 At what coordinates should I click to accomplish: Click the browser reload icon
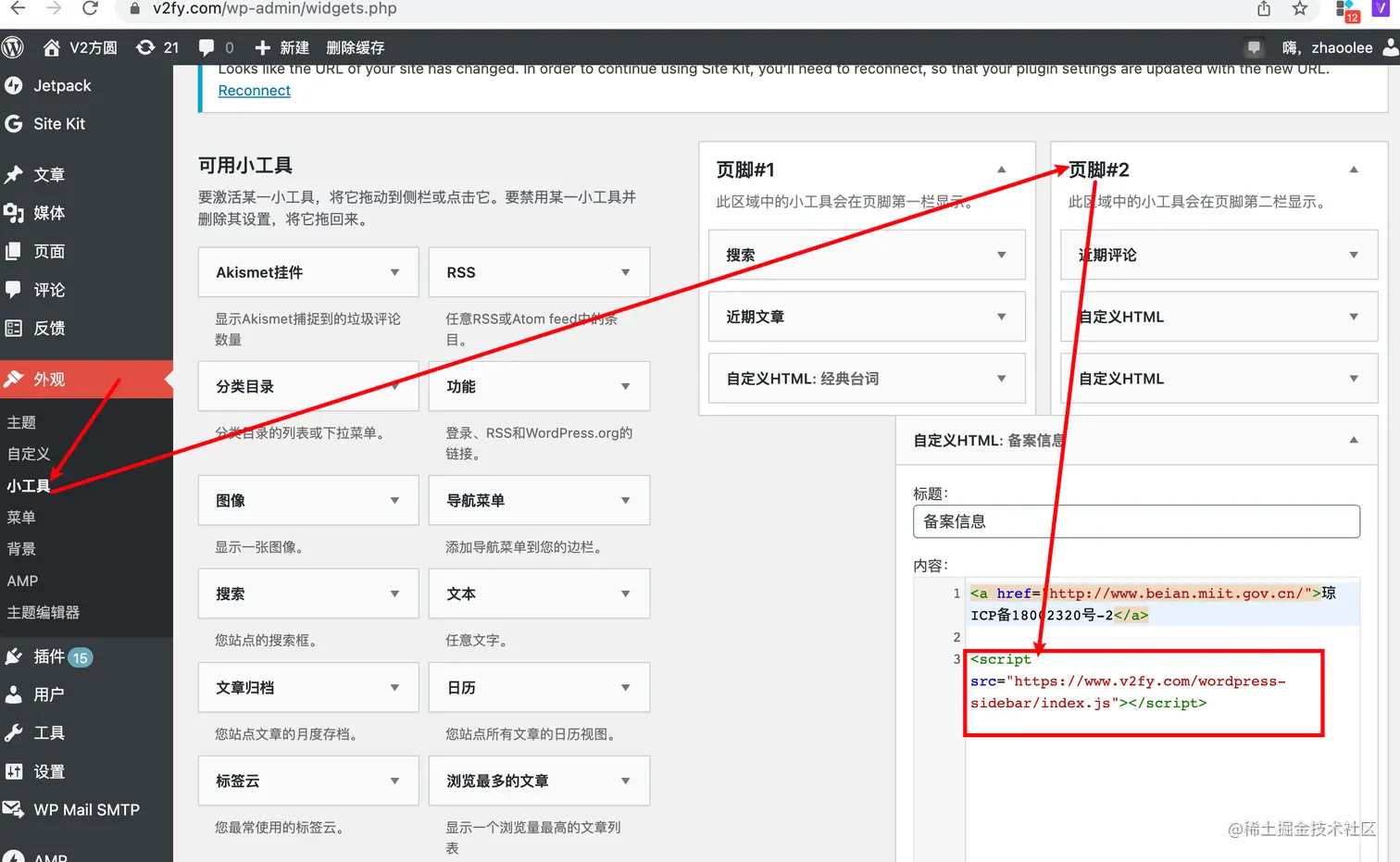[90, 8]
